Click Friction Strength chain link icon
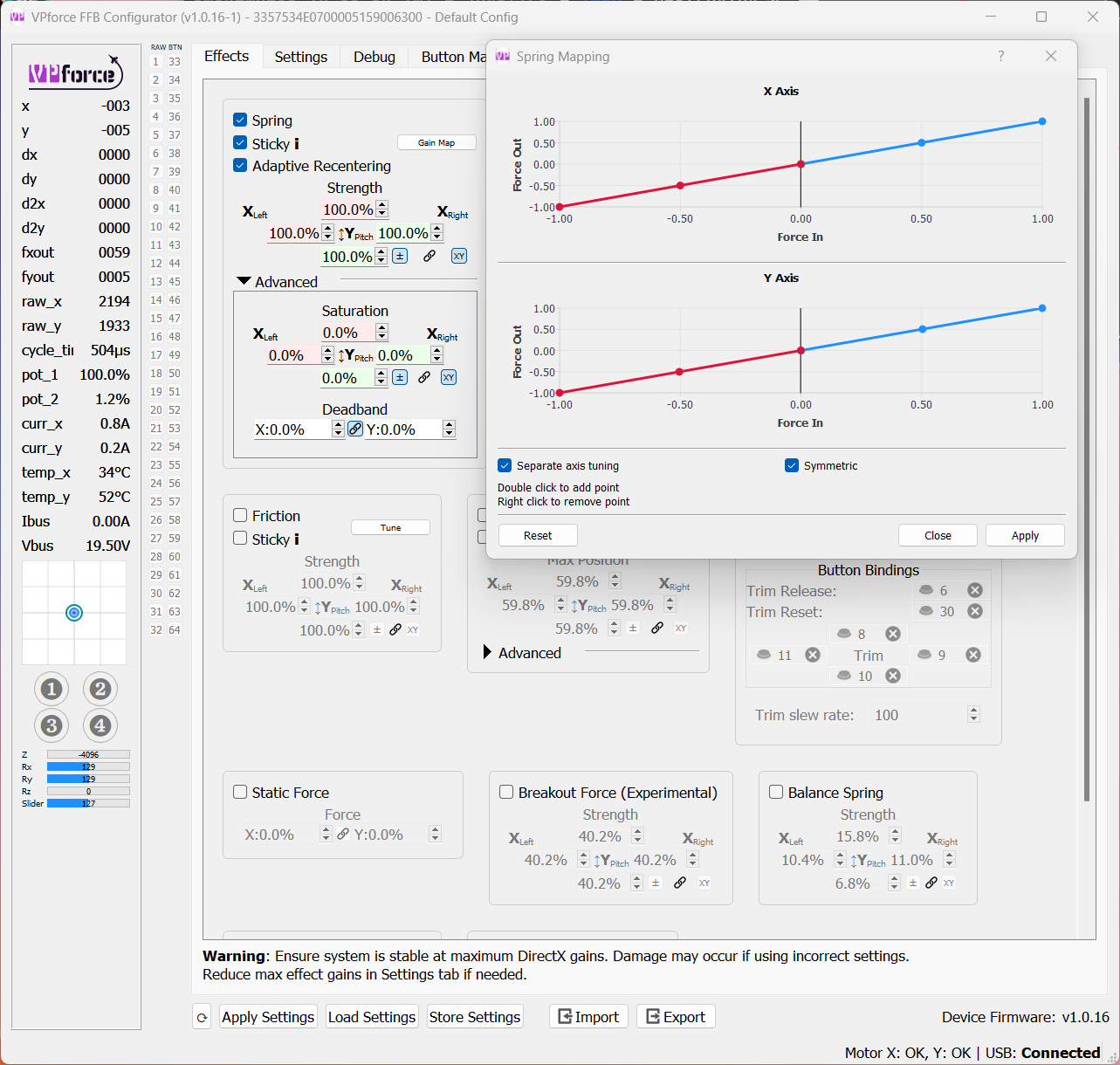This screenshot has height=1065, width=1120. [x=395, y=629]
